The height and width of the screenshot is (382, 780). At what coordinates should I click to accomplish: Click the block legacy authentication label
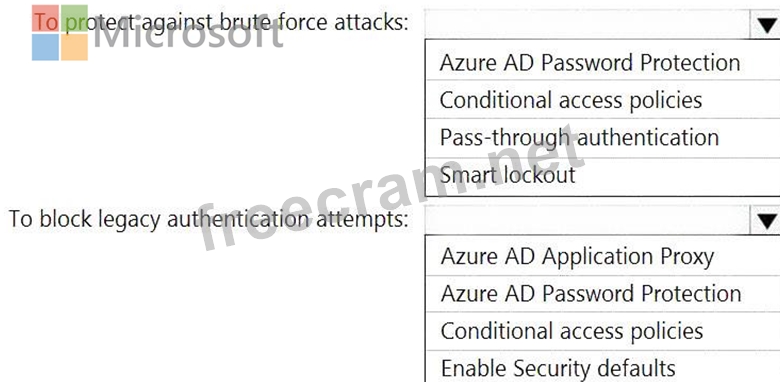tap(208, 219)
